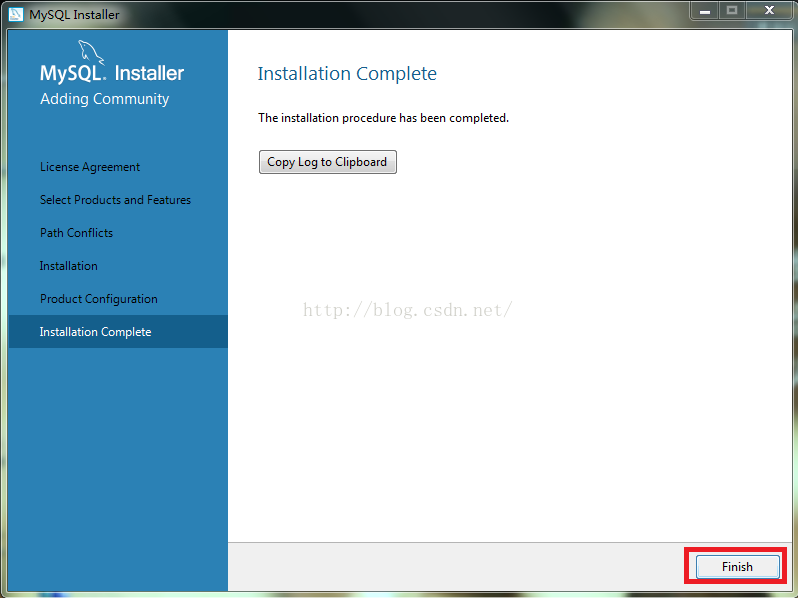Go to the Installation step
This screenshot has width=798, height=598.
pos(68,266)
